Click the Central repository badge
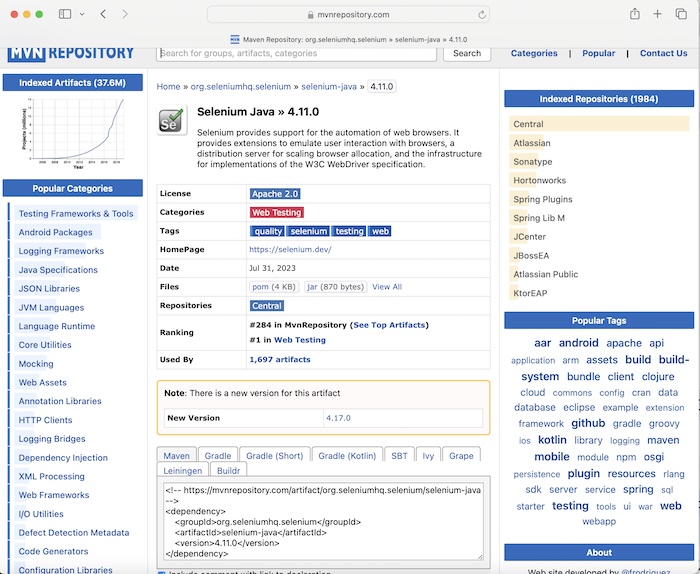The height and width of the screenshot is (574, 700). pyautogui.click(x=267, y=306)
